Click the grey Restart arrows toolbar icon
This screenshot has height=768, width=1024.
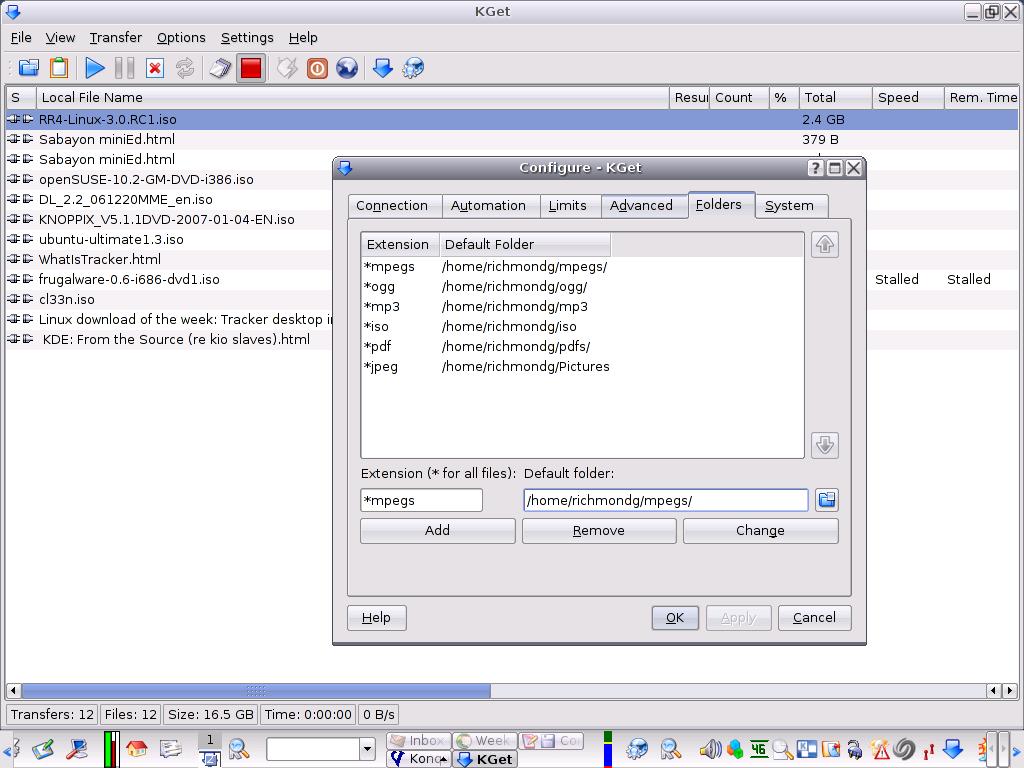click(x=185, y=68)
